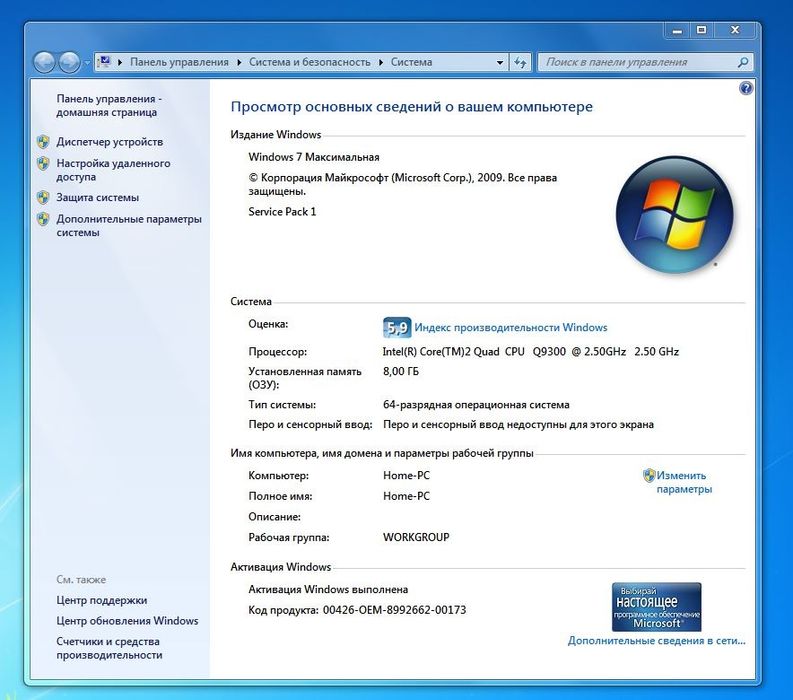Open 'Центр поддержки' link
Screen dimensions: 793x700
click(x=102, y=600)
